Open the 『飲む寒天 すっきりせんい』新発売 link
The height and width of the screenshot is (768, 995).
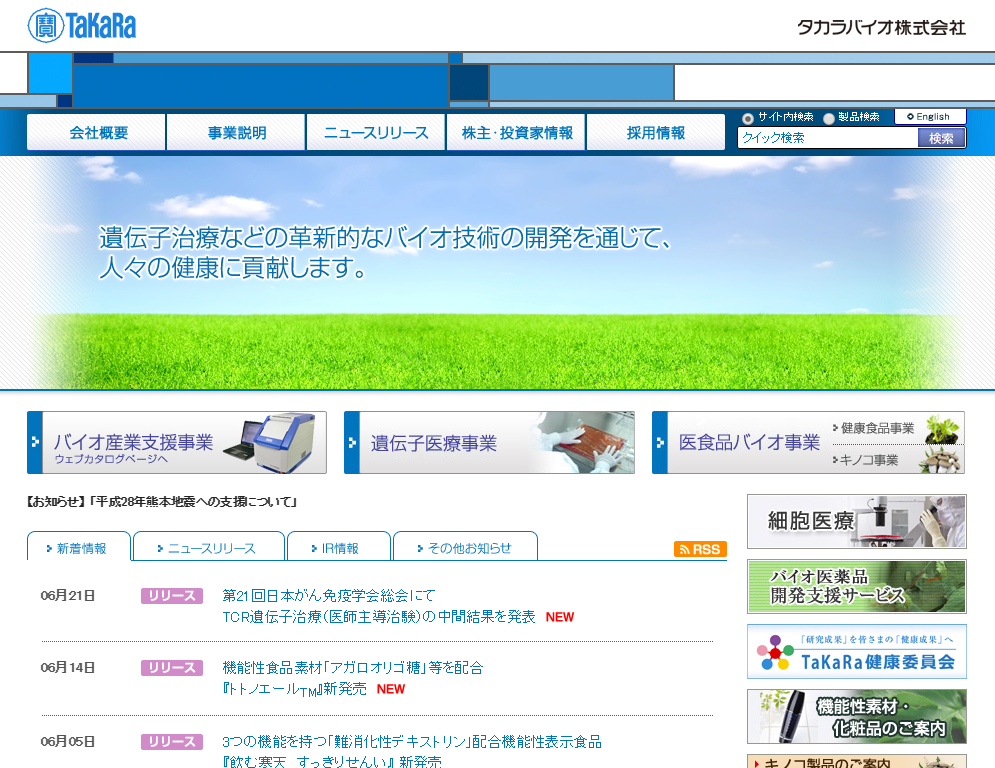[x=332, y=761]
